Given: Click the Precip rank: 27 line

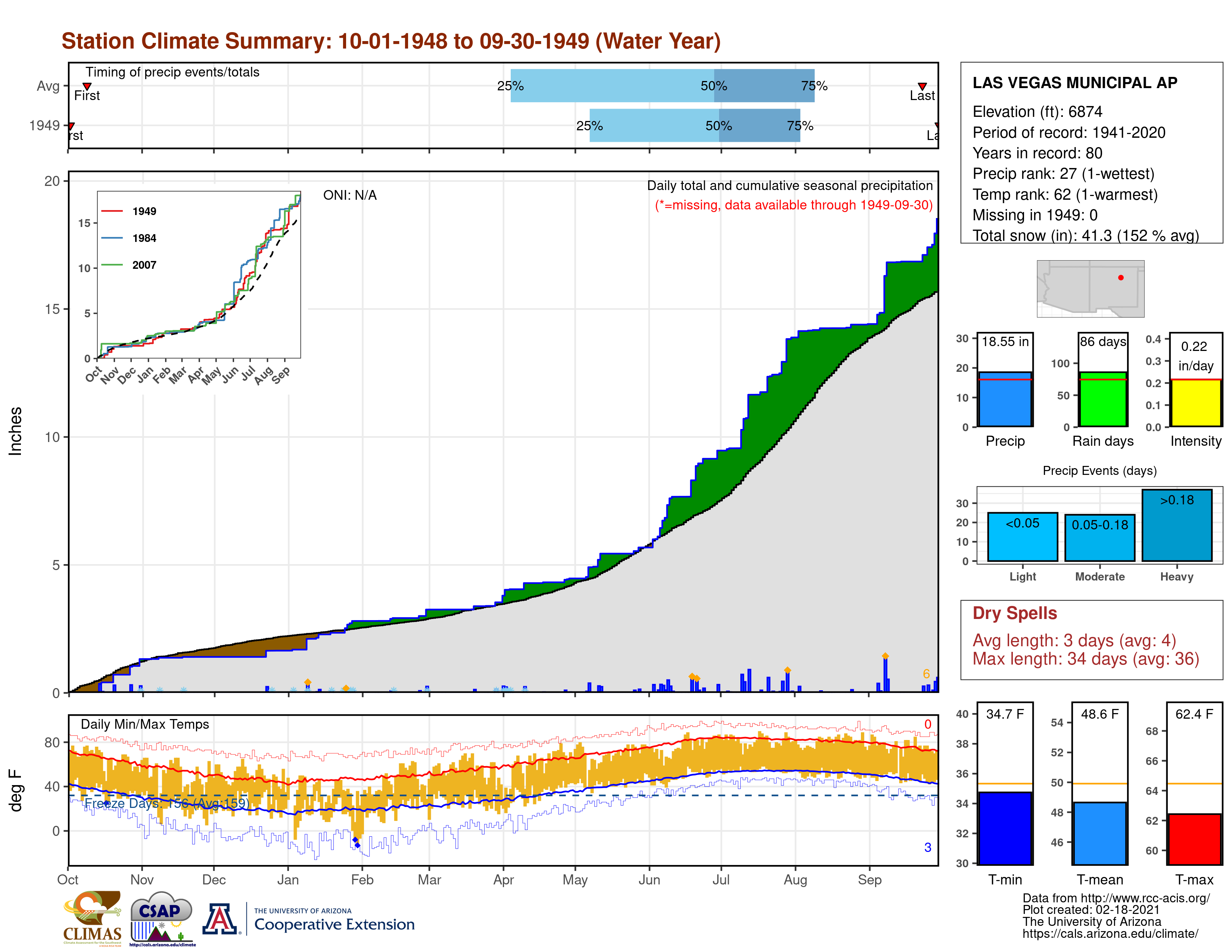Looking at the screenshot, I should click(1063, 174).
